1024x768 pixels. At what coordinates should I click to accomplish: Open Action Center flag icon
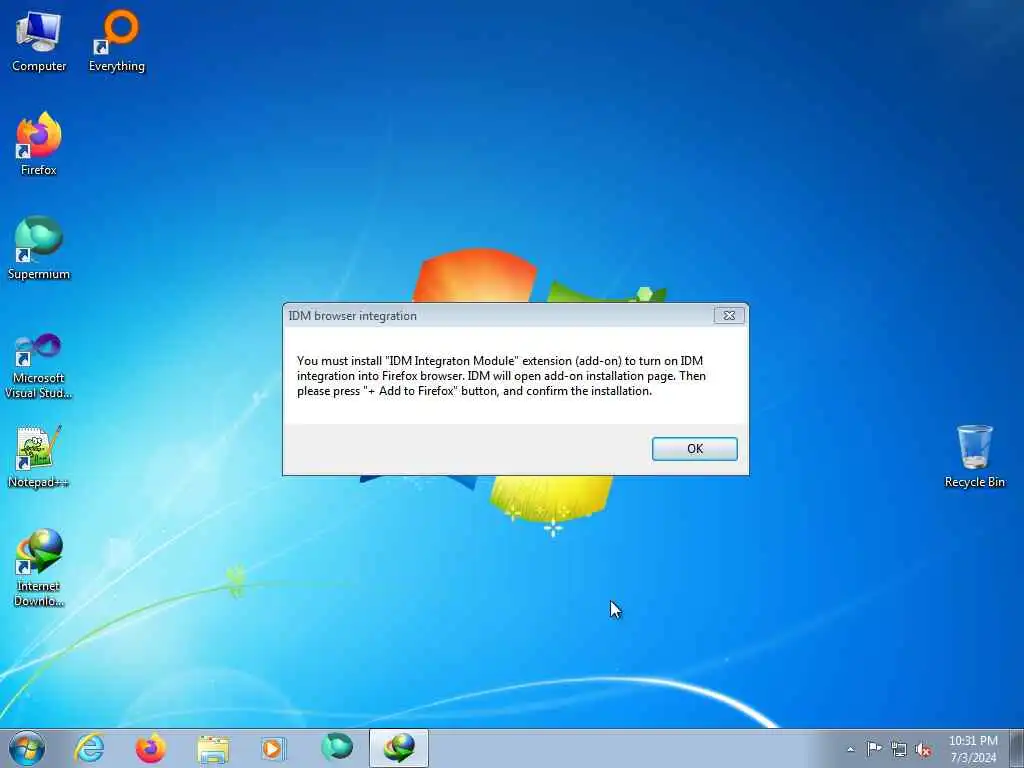point(874,749)
